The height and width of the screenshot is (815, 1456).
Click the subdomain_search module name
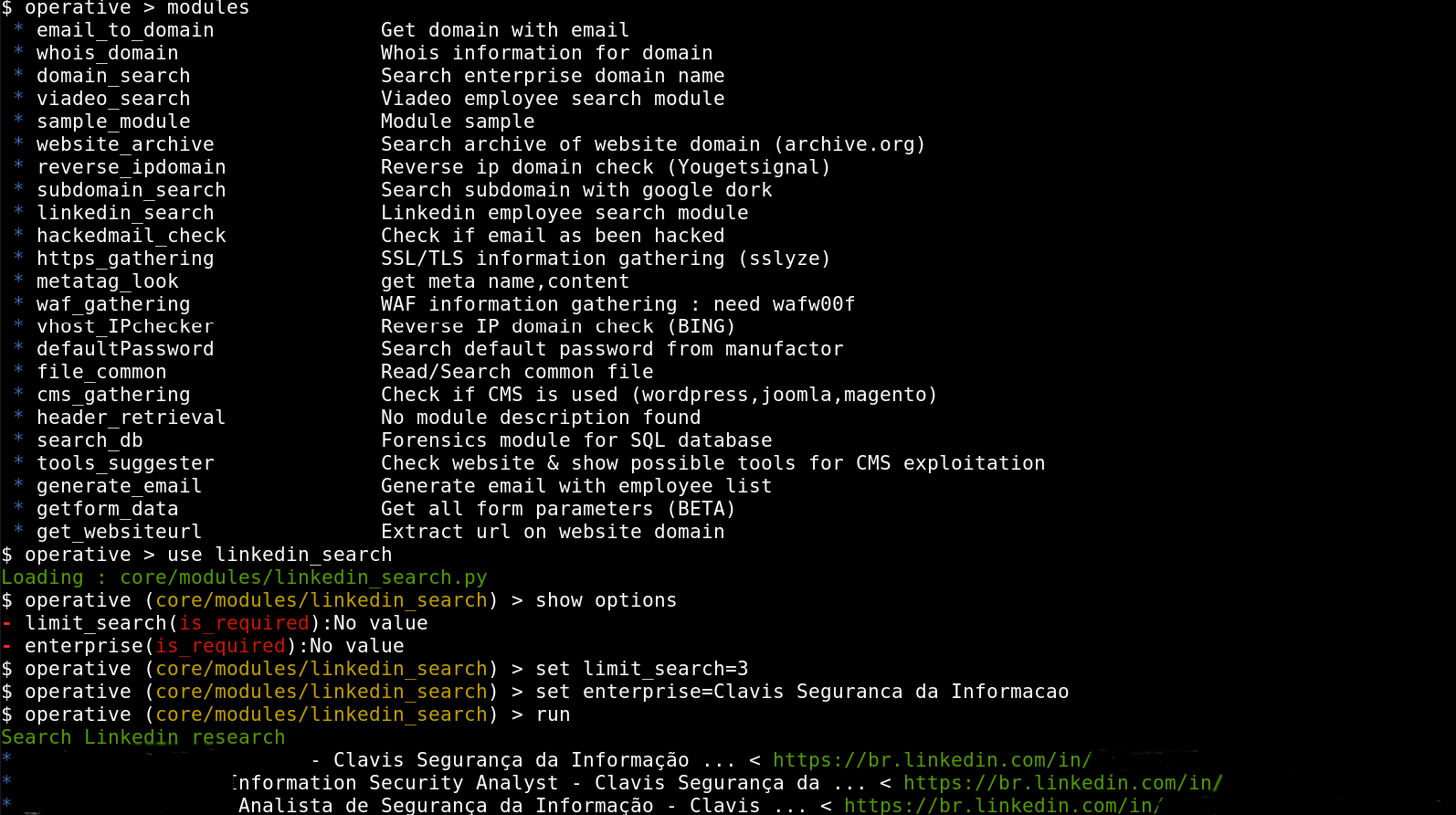(x=131, y=190)
